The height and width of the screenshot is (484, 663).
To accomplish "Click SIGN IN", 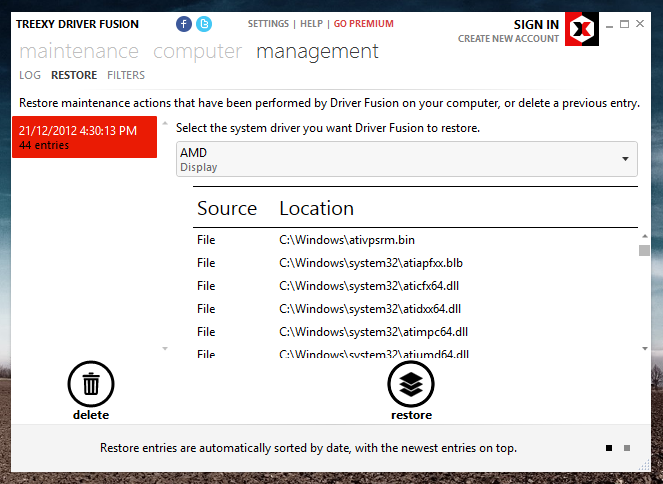I will pos(536,25).
